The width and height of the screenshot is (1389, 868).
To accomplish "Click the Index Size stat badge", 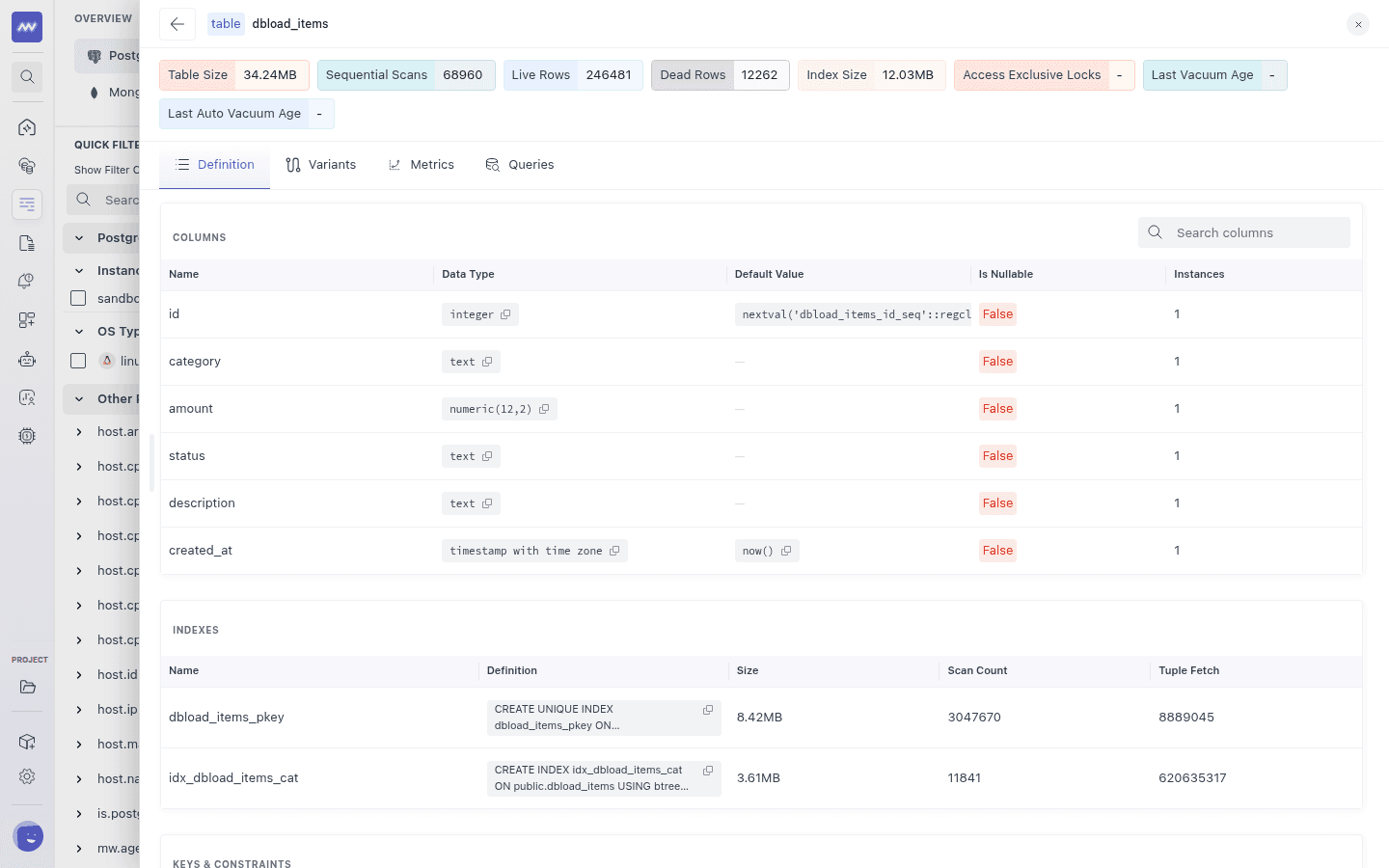I will point(872,75).
